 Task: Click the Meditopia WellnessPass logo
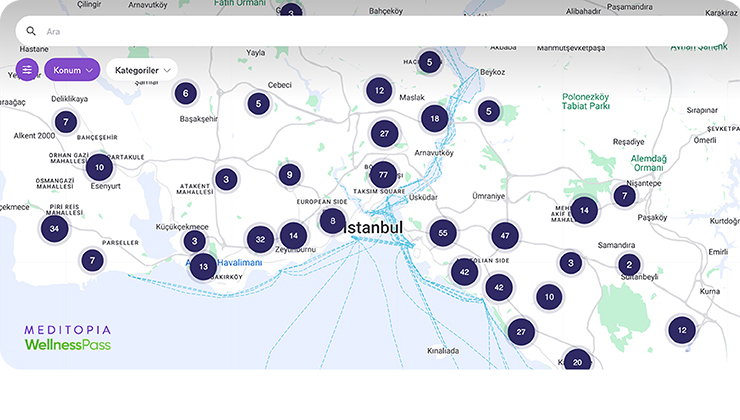(68, 337)
